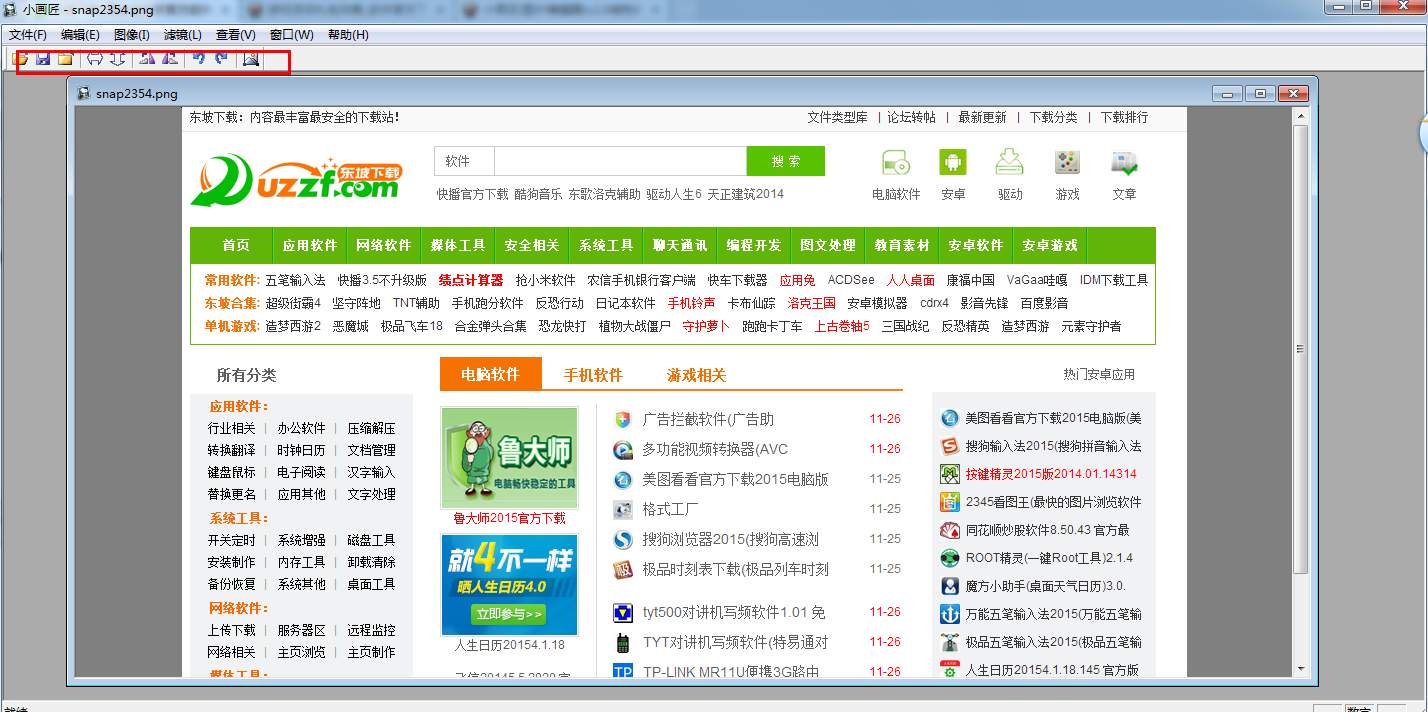This screenshot has height=712, width=1428.
Task: Click the 远程监控 category link
Action: (371, 630)
